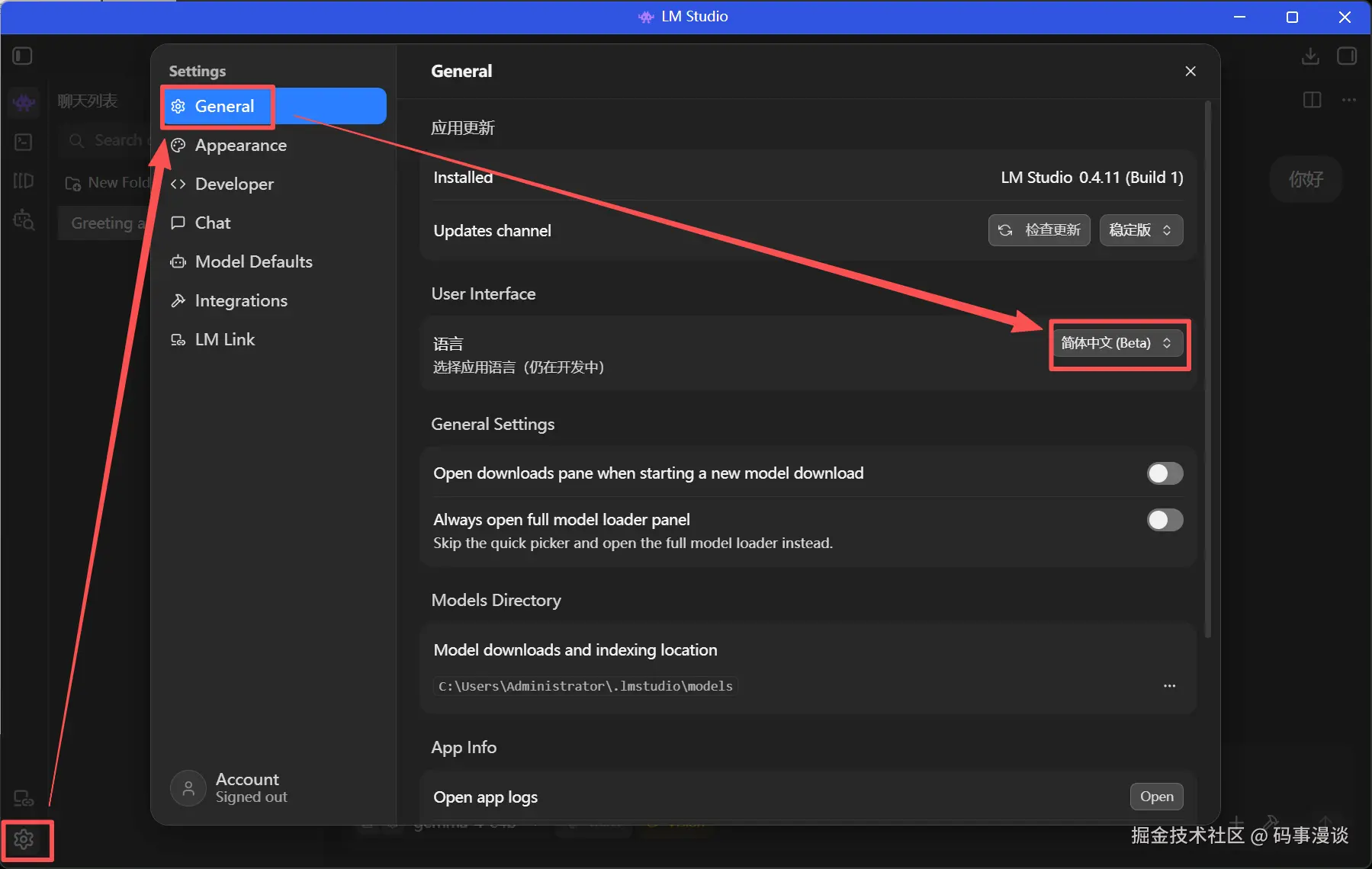
Task: Minimize the LM Studio window
Action: [x=1240, y=17]
